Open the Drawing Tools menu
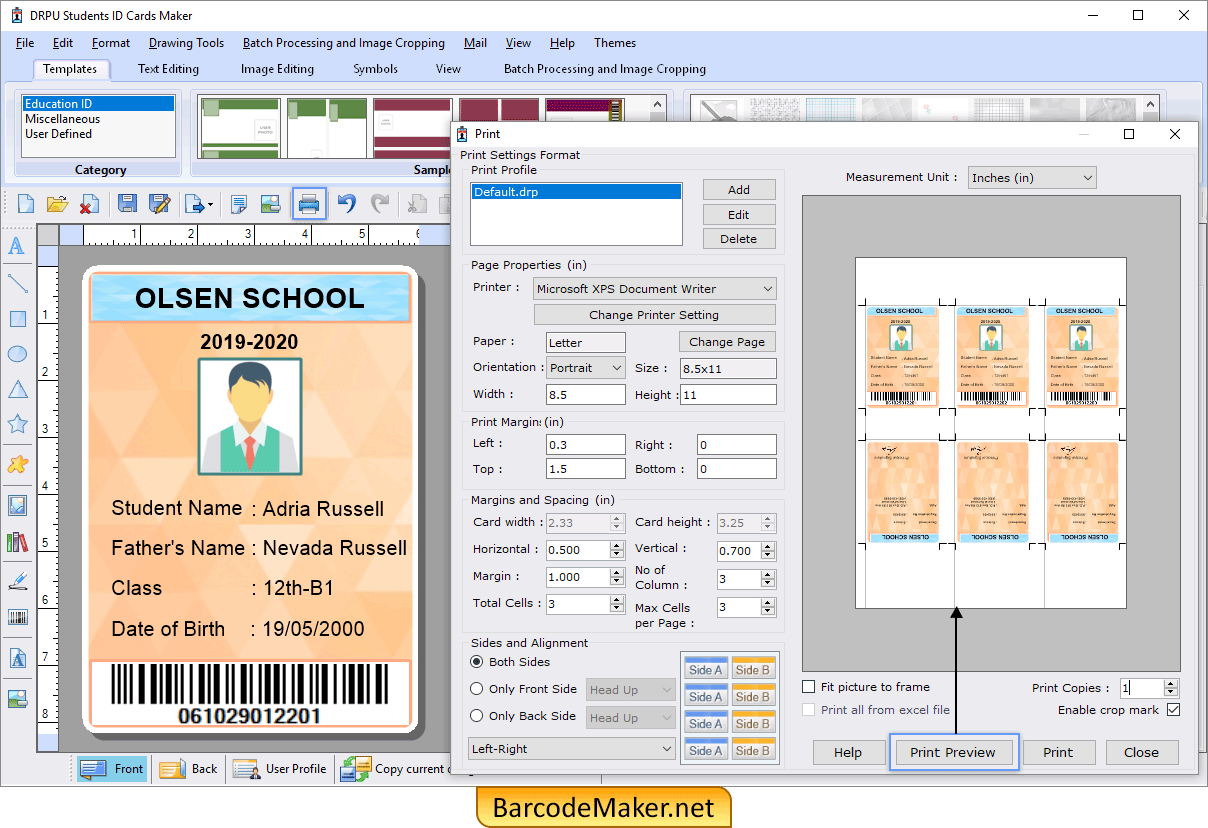1208x828 pixels. pos(186,43)
